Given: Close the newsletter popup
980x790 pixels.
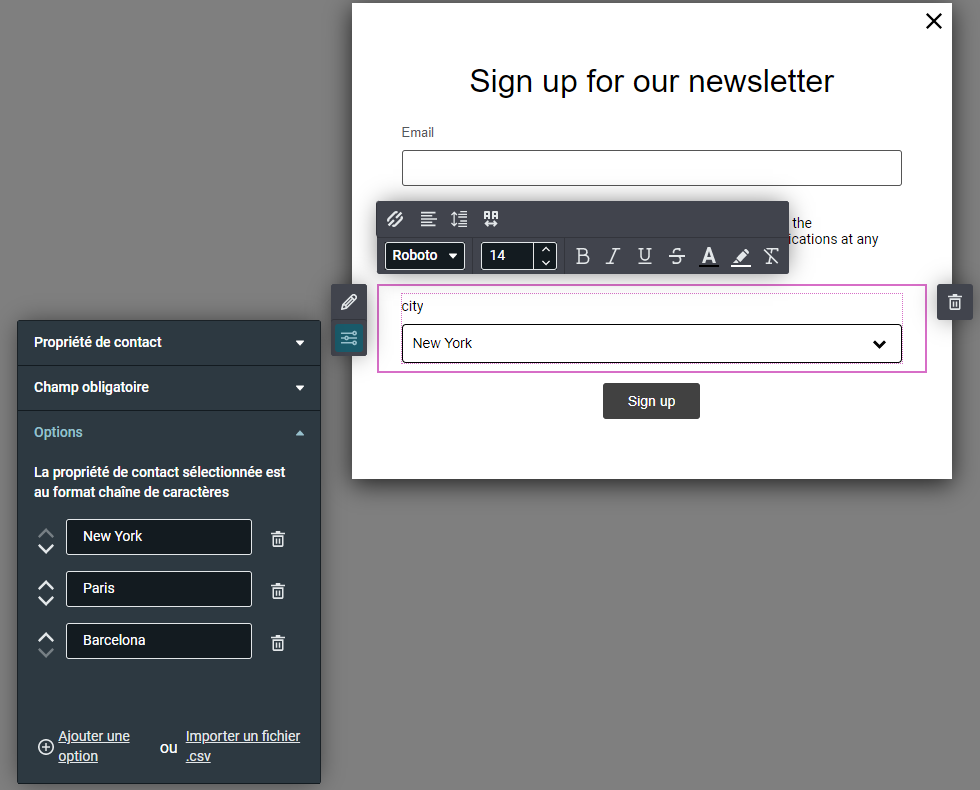Looking at the screenshot, I should coord(934,21).
